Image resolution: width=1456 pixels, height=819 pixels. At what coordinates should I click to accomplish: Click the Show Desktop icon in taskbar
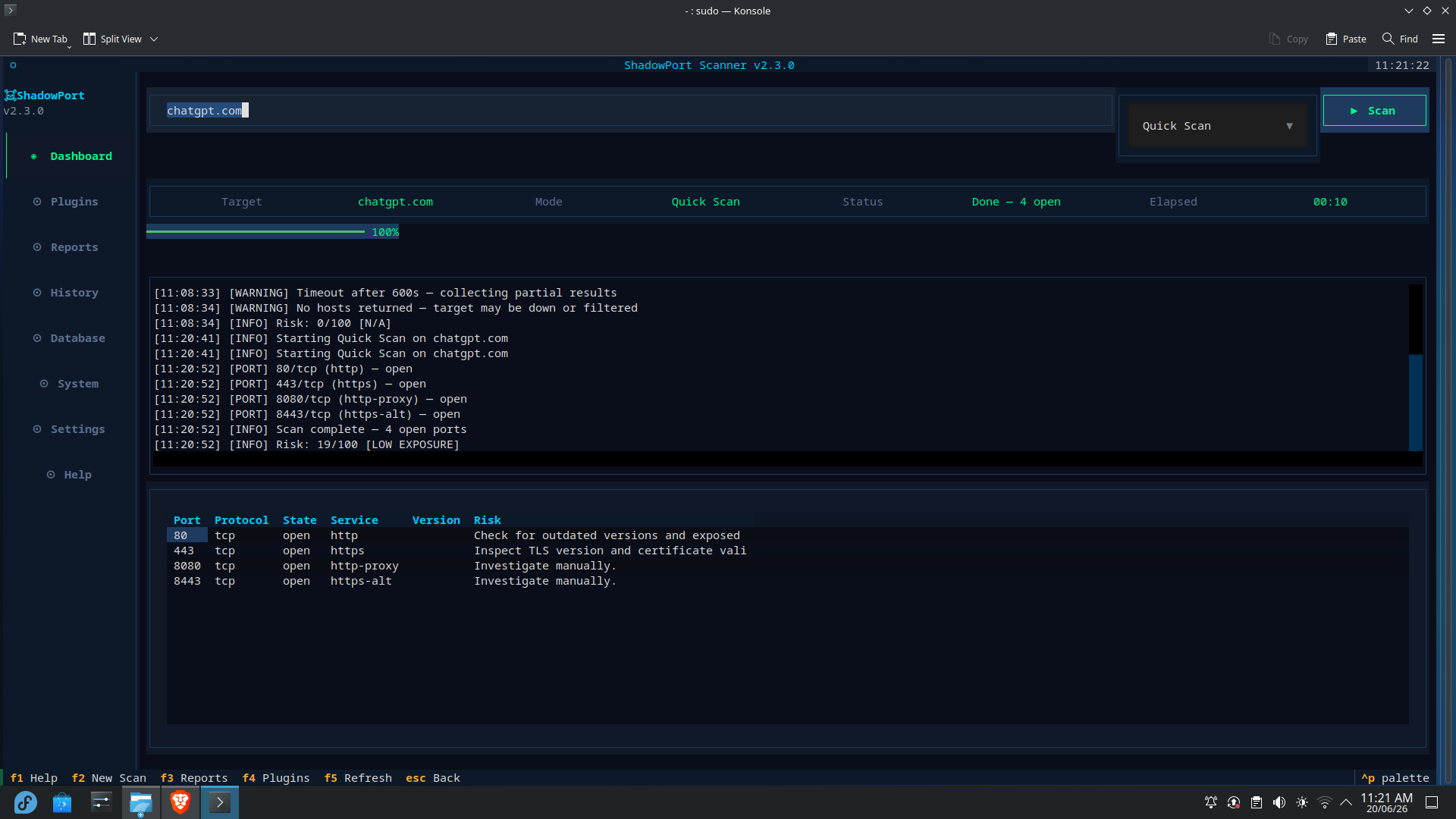(x=1432, y=802)
